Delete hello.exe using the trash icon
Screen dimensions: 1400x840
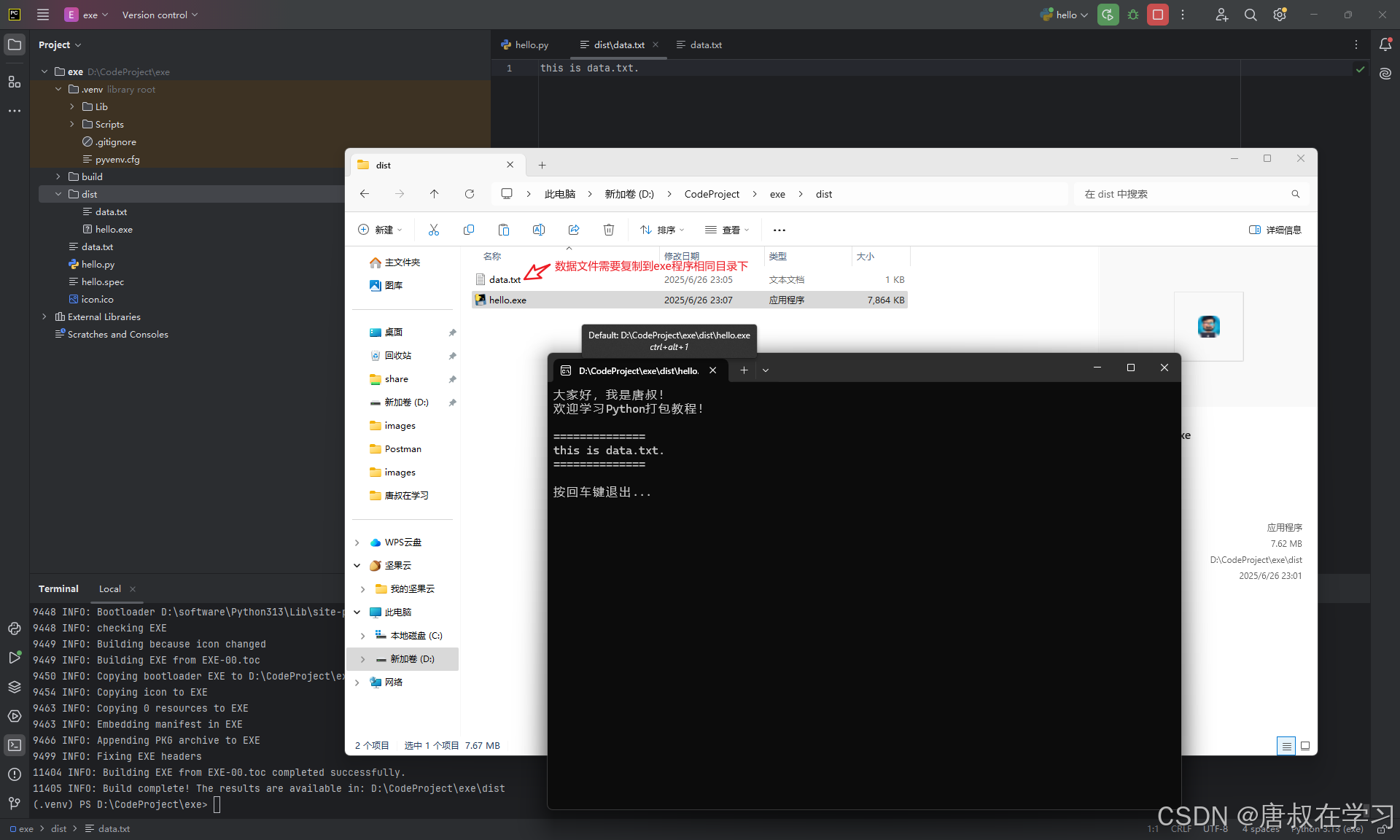(x=609, y=230)
